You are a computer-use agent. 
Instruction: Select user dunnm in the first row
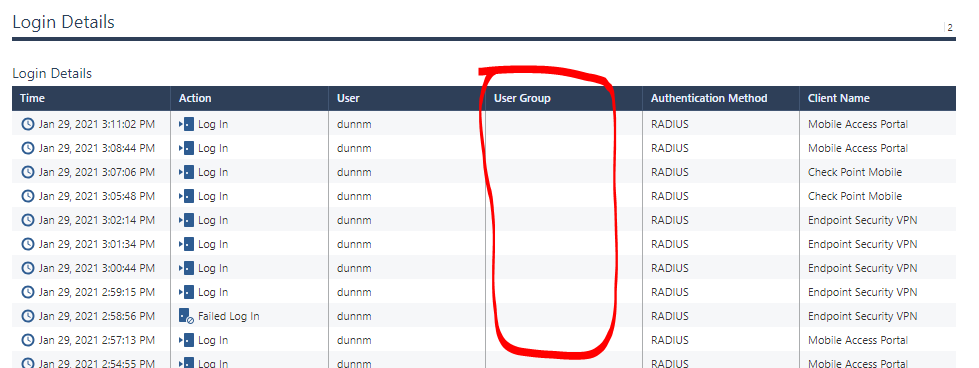click(354, 124)
